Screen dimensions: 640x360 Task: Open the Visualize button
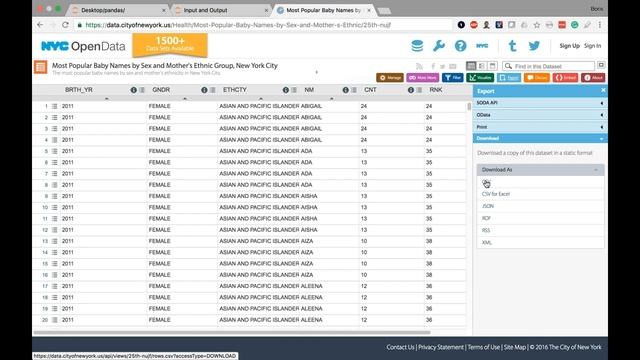click(480, 78)
